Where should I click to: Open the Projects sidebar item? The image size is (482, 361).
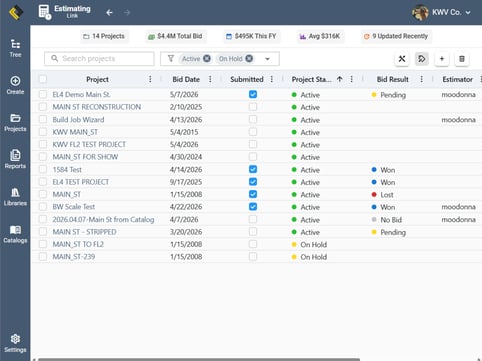(15, 123)
